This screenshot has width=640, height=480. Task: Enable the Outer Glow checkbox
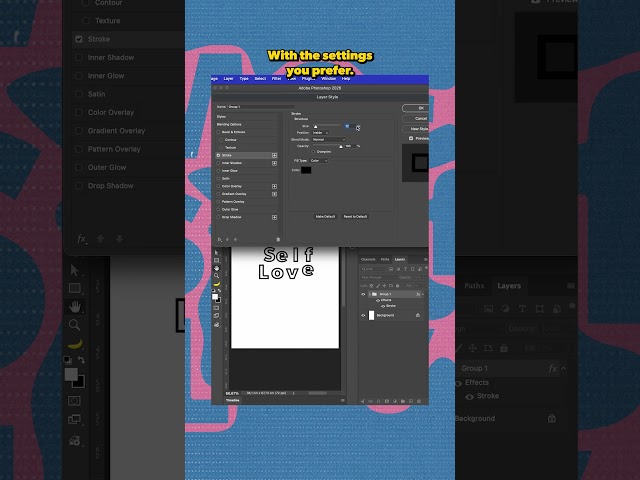click(218, 210)
